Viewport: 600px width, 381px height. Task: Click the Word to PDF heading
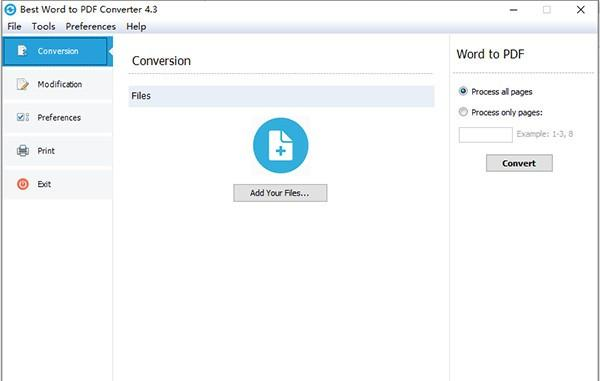490,54
